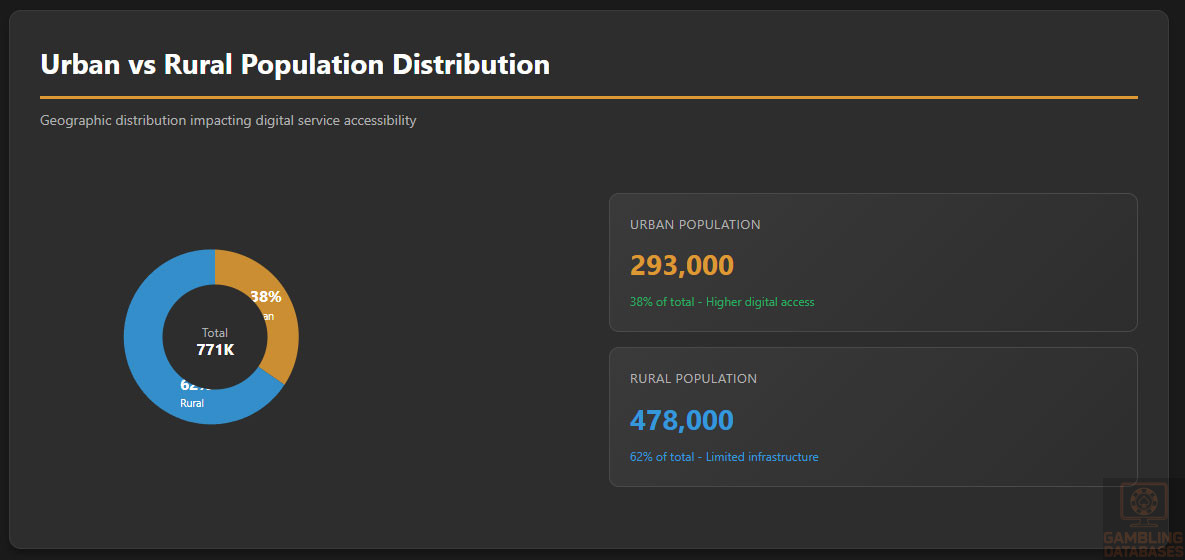This screenshot has width=1185, height=560.
Task: Click the 38% label on the donut chart
Action: tap(266, 297)
